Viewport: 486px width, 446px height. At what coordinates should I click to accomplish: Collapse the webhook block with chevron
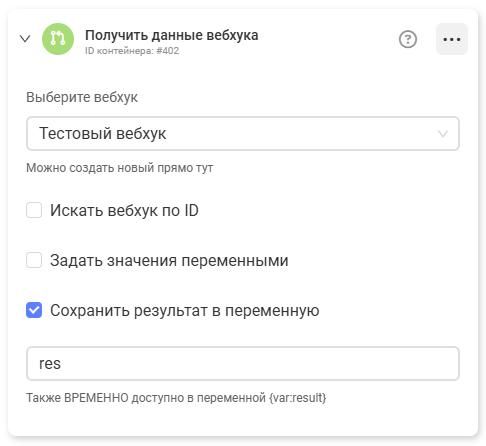click(x=25, y=39)
